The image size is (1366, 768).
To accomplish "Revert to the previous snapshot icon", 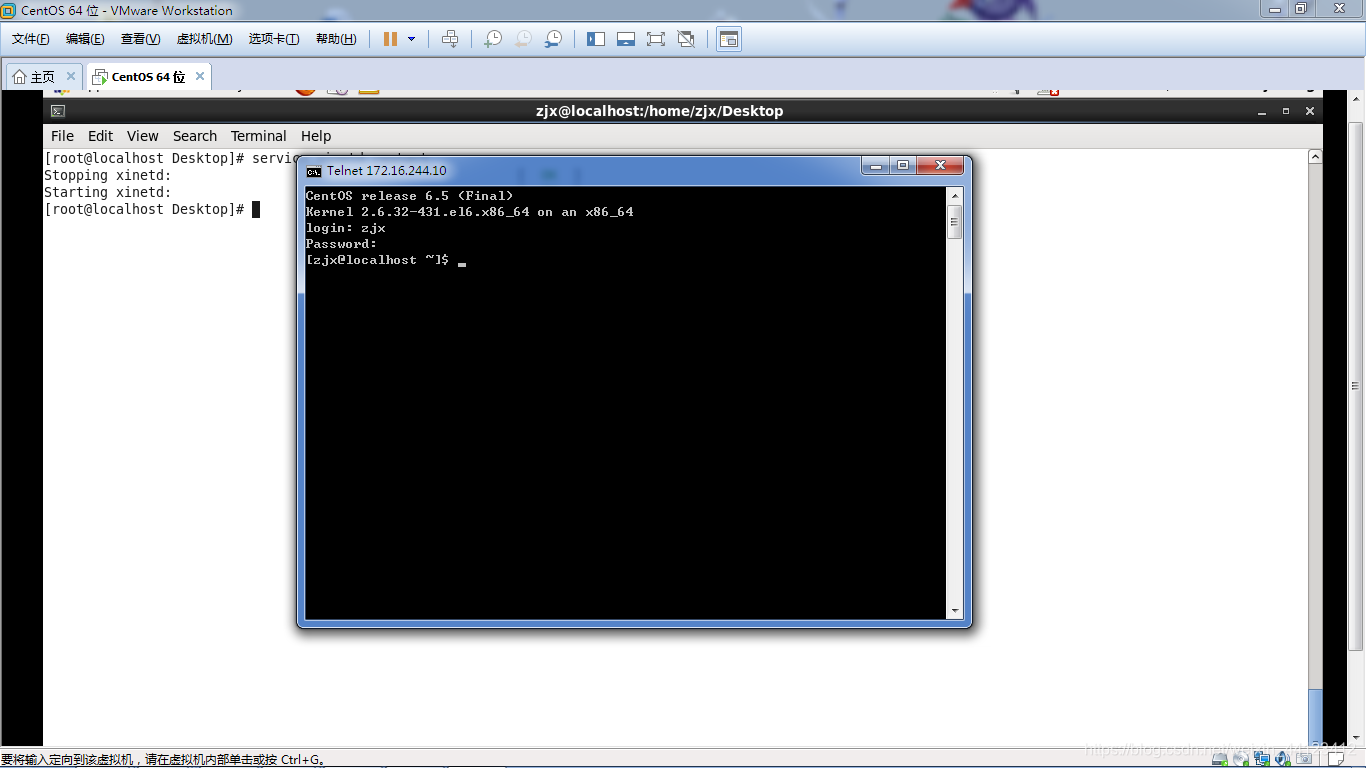I will tap(523, 39).
